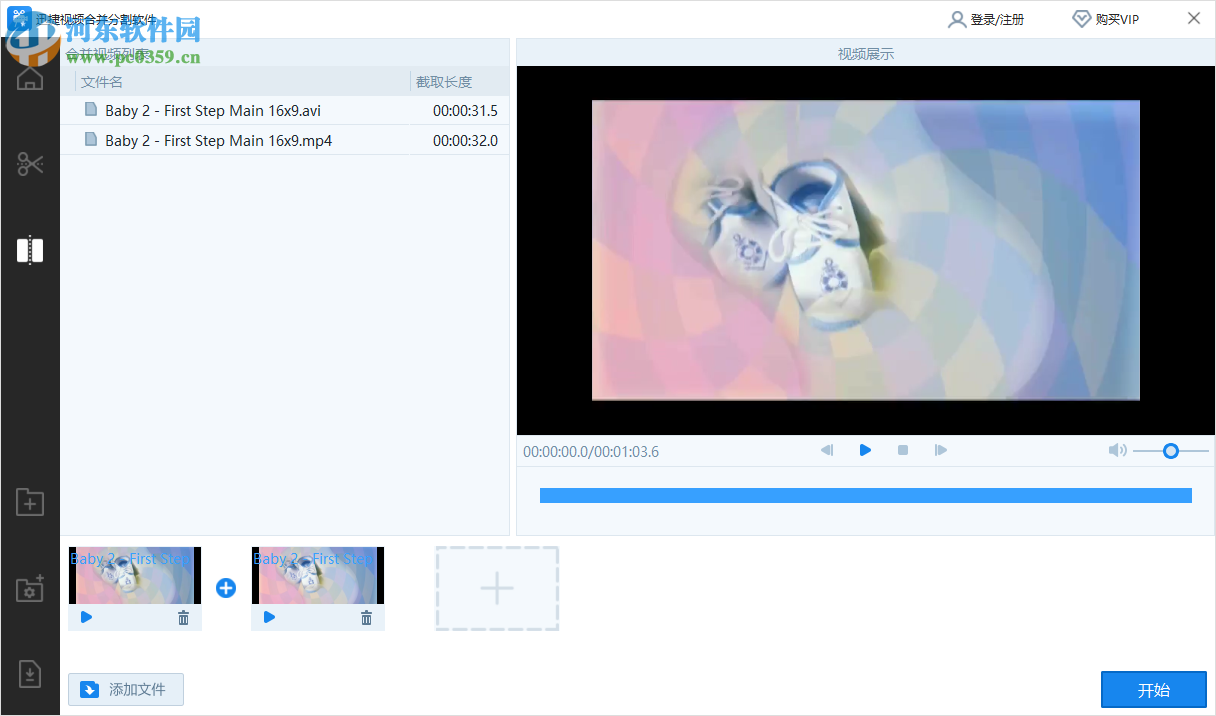Delete the first clip with trash icon
The height and width of the screenshot is (716, 1216).
[x=183, y=618]
